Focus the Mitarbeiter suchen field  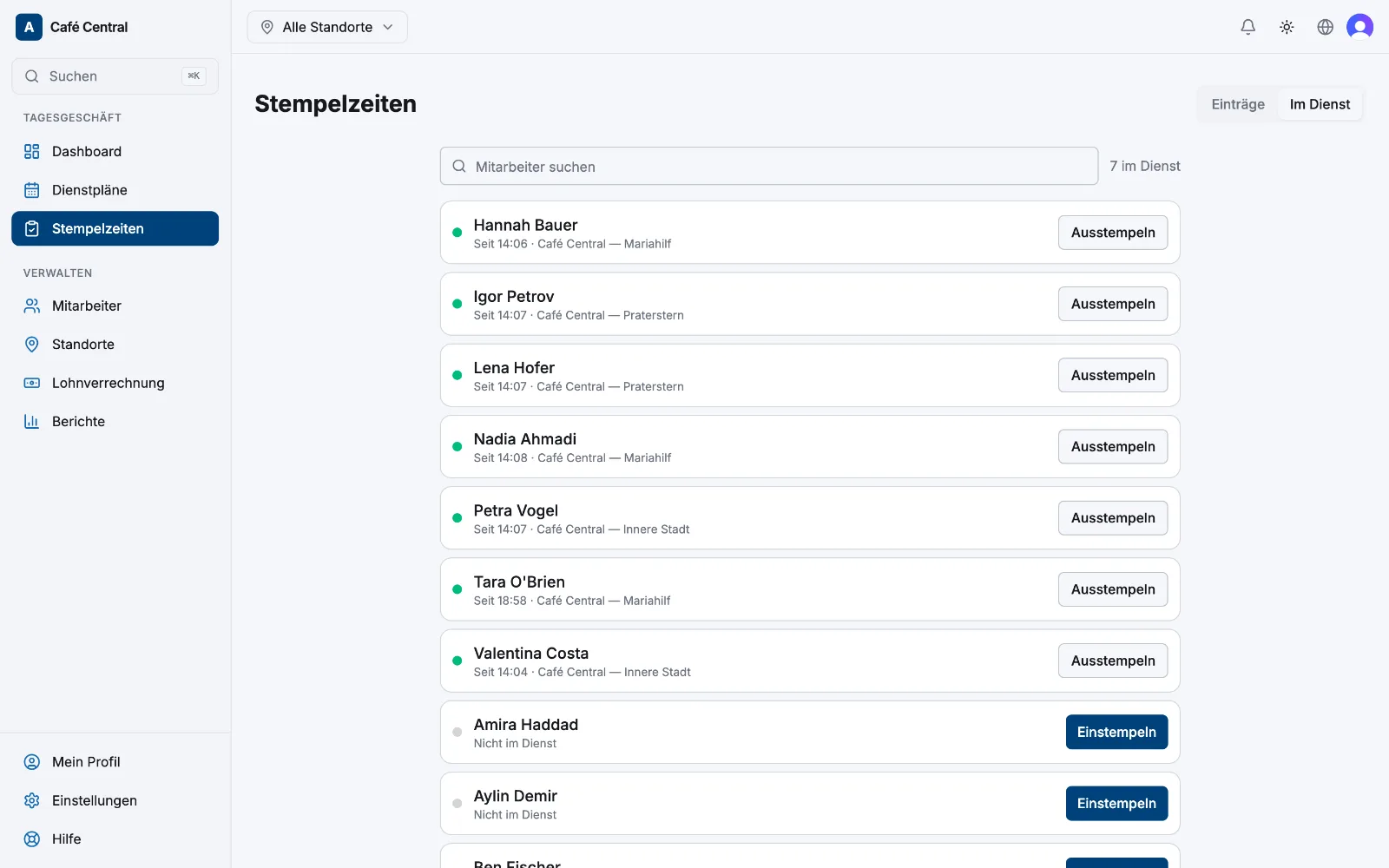769,166
